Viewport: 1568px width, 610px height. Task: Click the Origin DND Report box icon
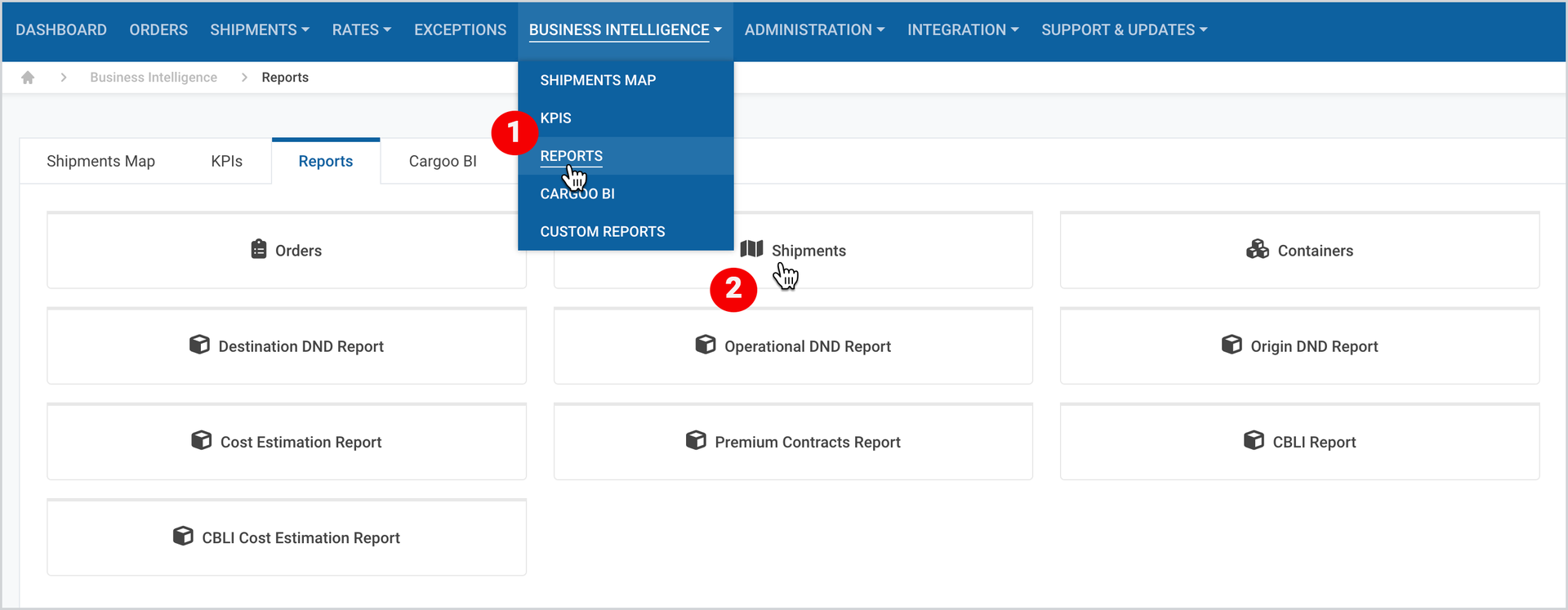[1232, 345]
